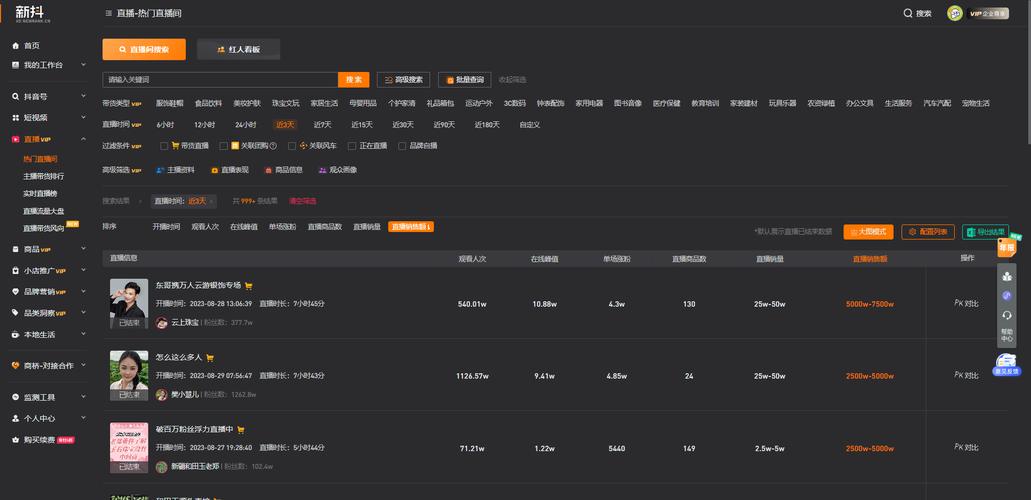Collapse the 直播 sidebar section

[82, 139]
